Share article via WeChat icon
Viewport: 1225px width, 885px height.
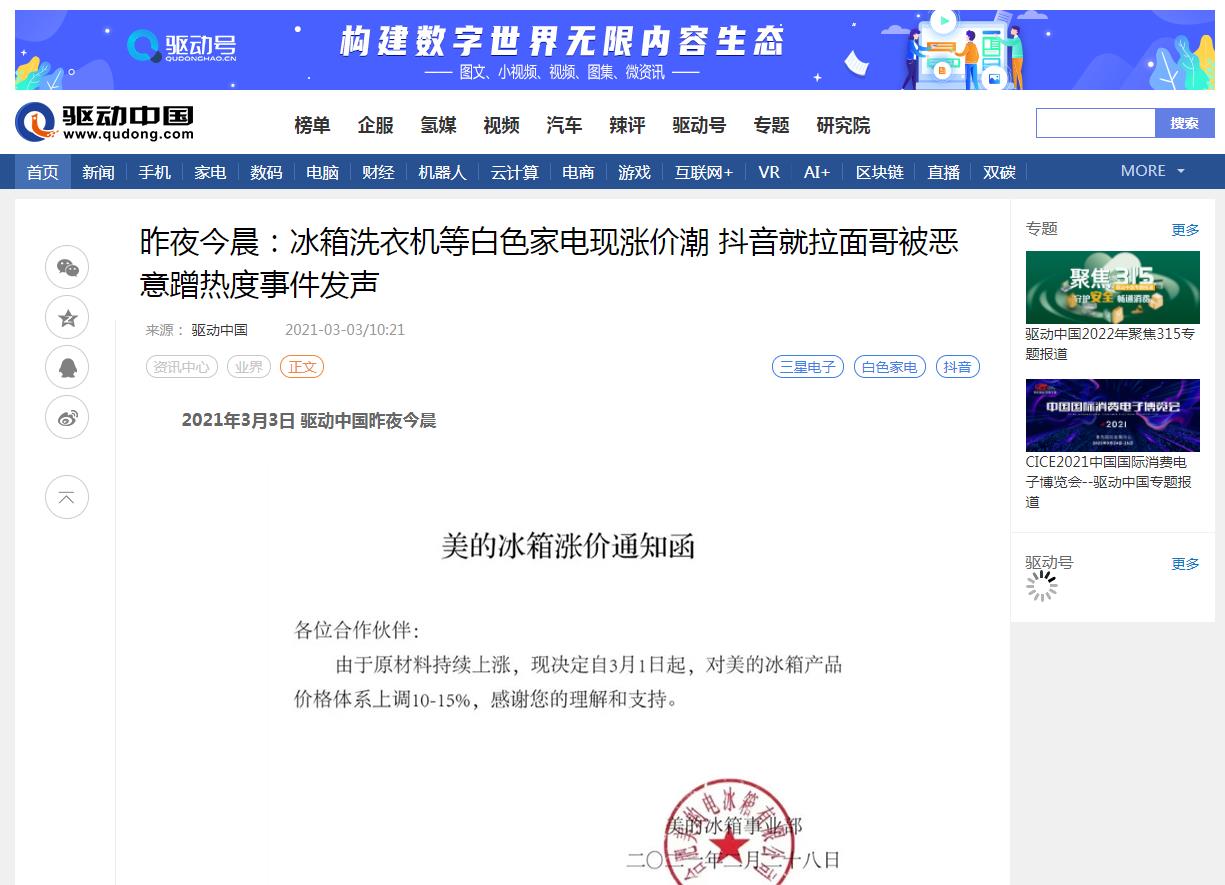tap(67, 267)
